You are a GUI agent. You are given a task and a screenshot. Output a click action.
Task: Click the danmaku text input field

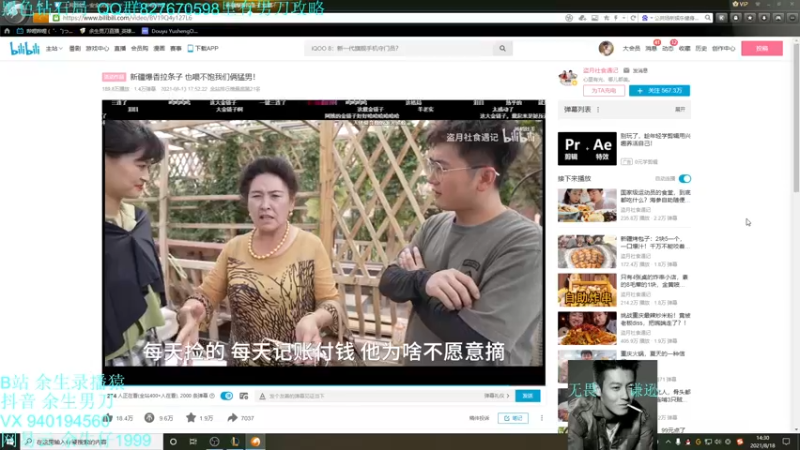(370, 396)
